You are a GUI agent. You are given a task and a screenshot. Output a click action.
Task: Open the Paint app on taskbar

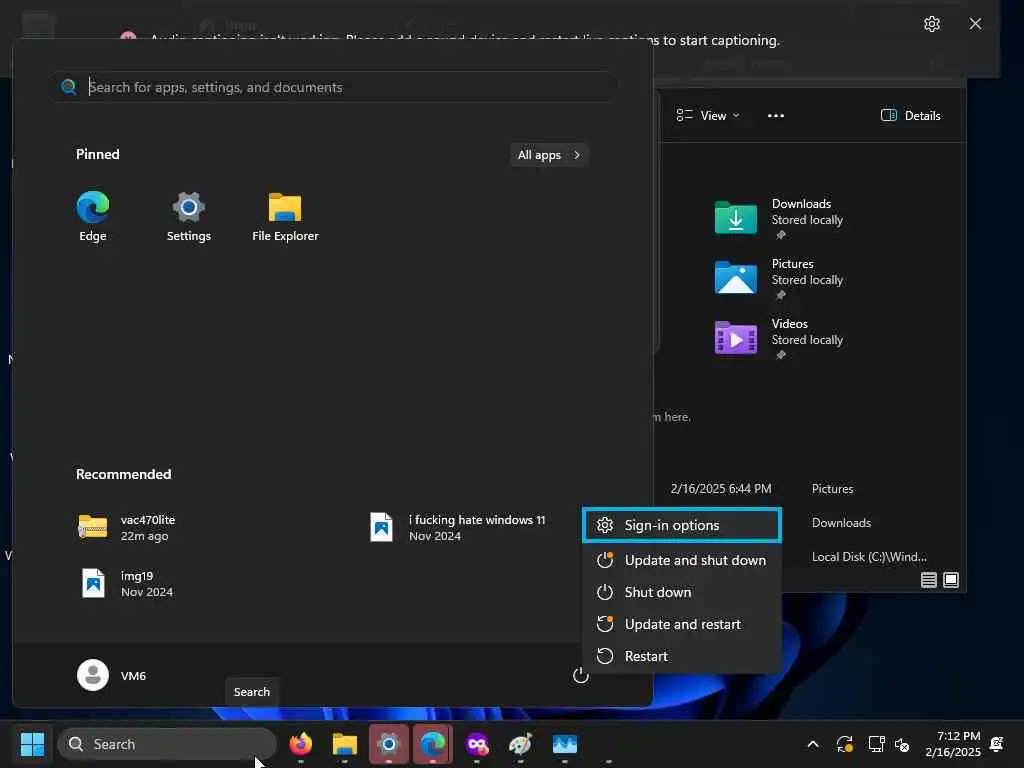click(x=520, y=744)
